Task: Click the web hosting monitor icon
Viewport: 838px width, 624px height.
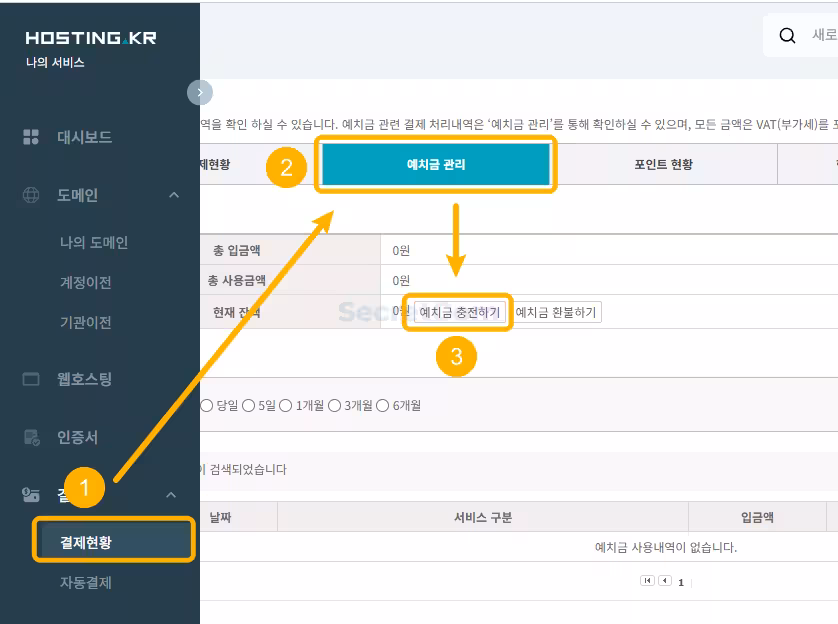Action: pos(31,379)
